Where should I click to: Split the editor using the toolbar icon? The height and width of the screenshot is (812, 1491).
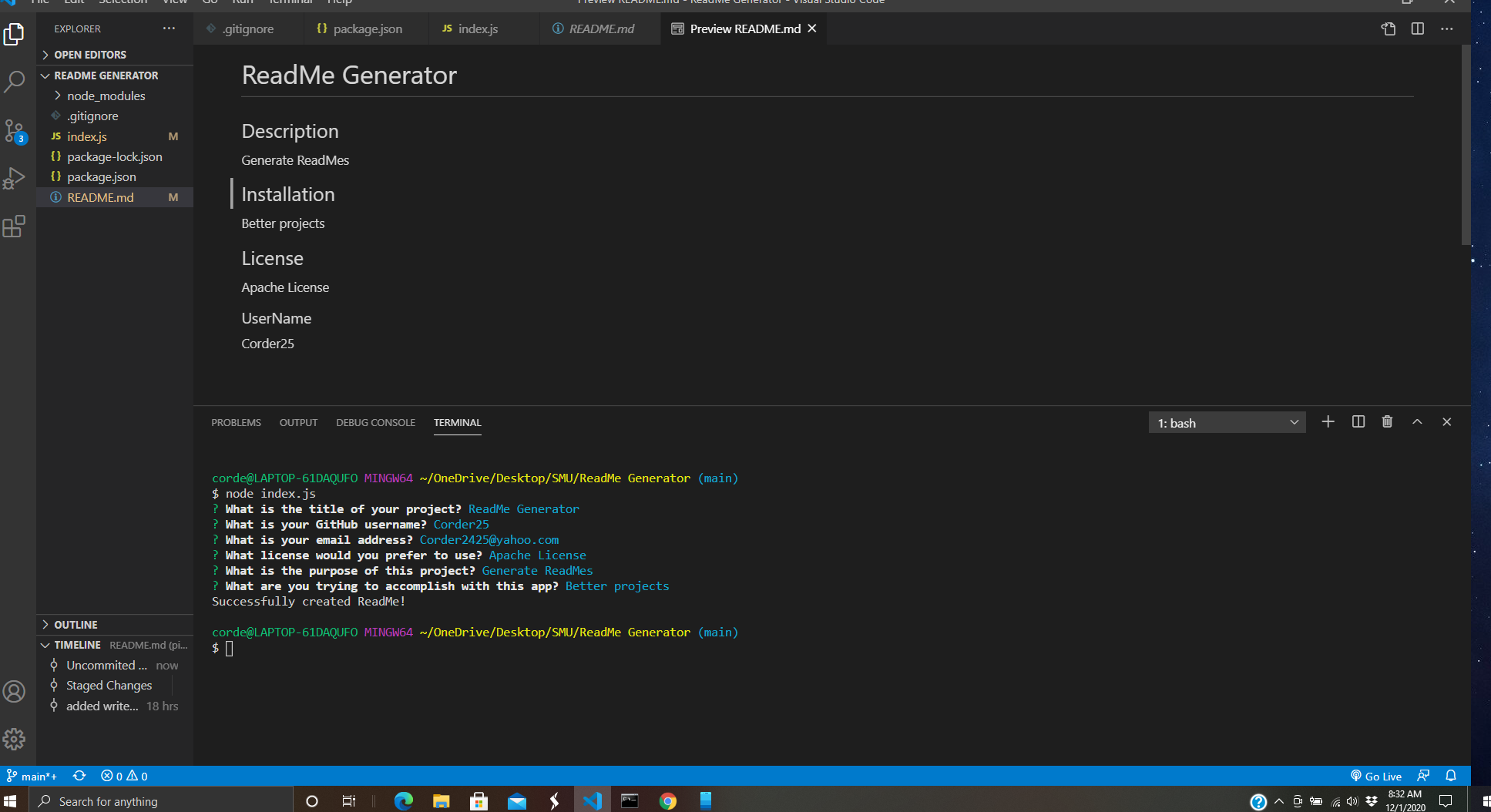coord(1418,29)
